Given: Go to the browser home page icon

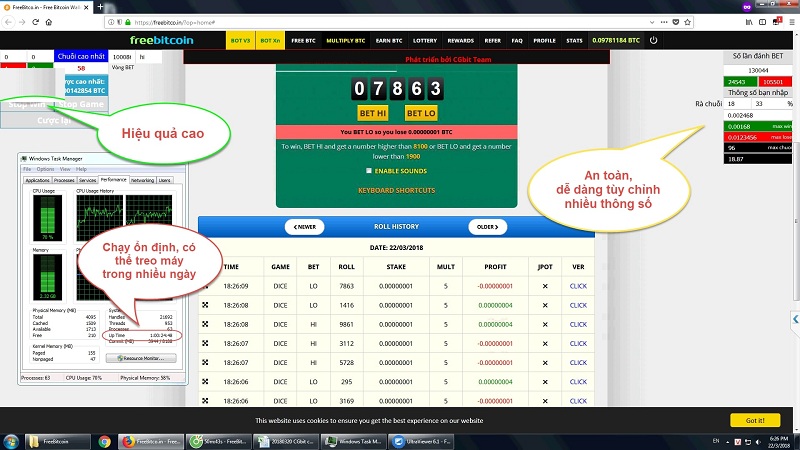Looking at the screenshot, I should tap(49, 22).
